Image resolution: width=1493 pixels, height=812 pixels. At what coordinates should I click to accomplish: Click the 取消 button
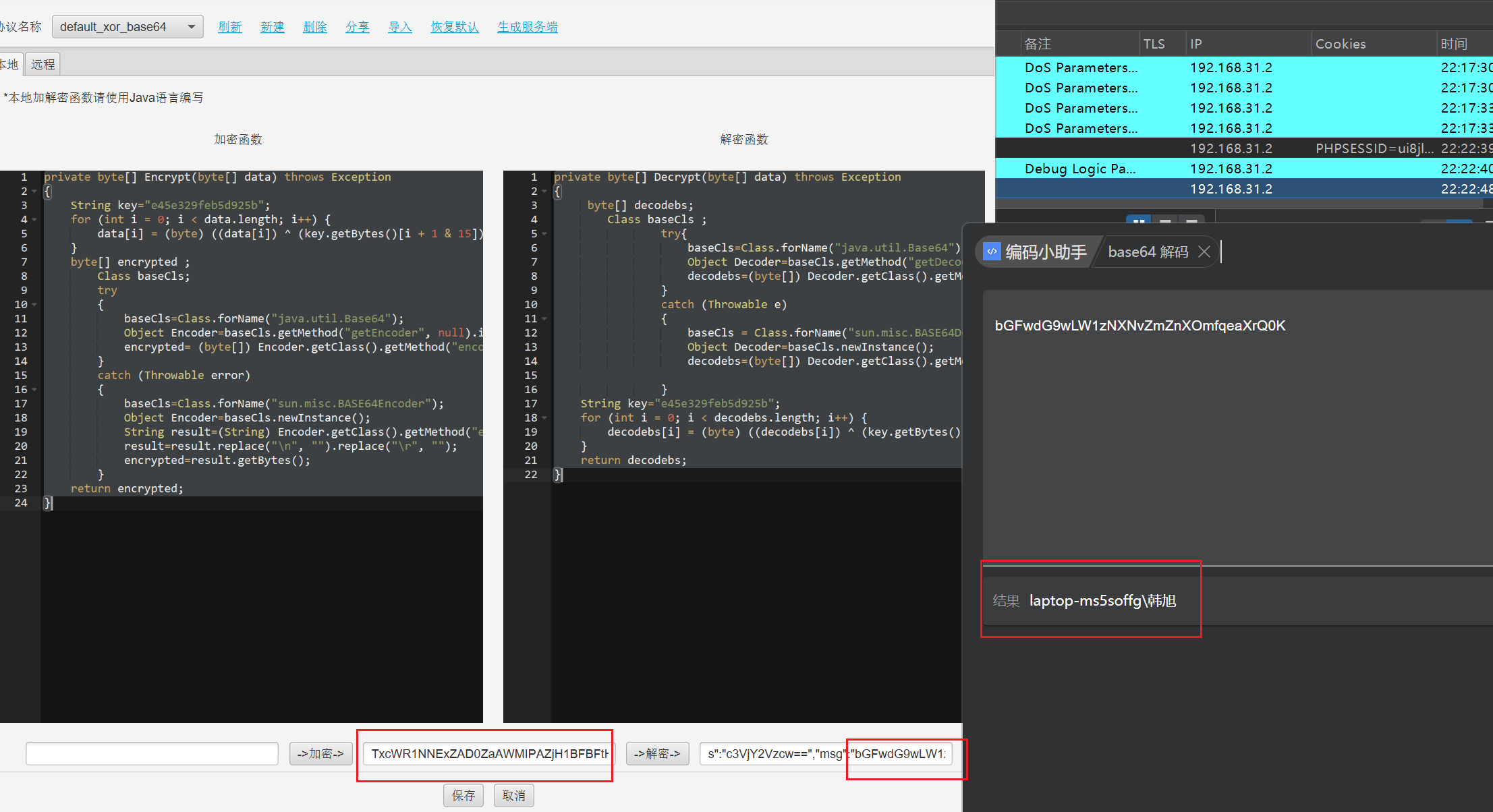point(513,795)
